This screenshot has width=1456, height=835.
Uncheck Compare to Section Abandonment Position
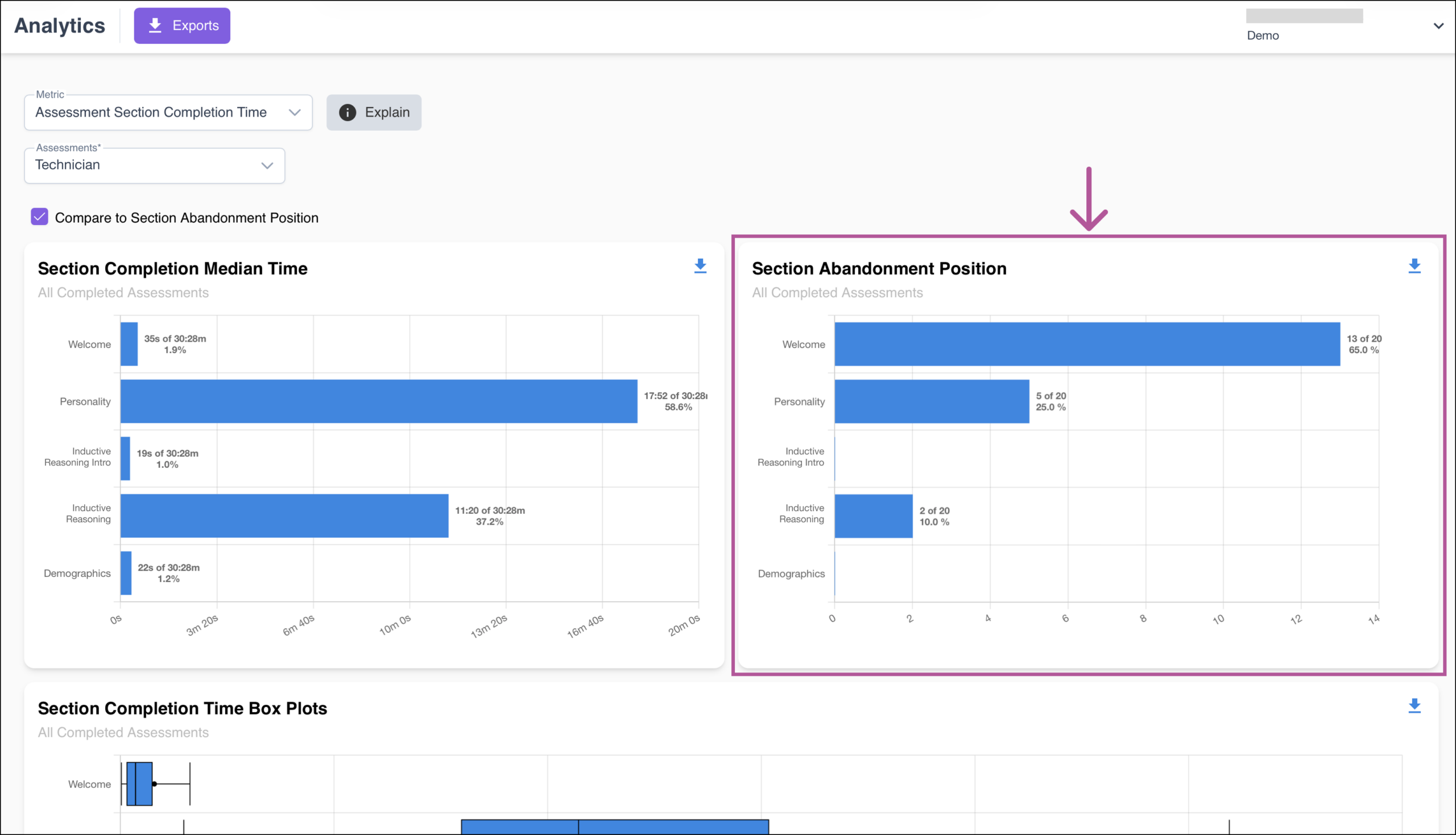coord(40,217)
